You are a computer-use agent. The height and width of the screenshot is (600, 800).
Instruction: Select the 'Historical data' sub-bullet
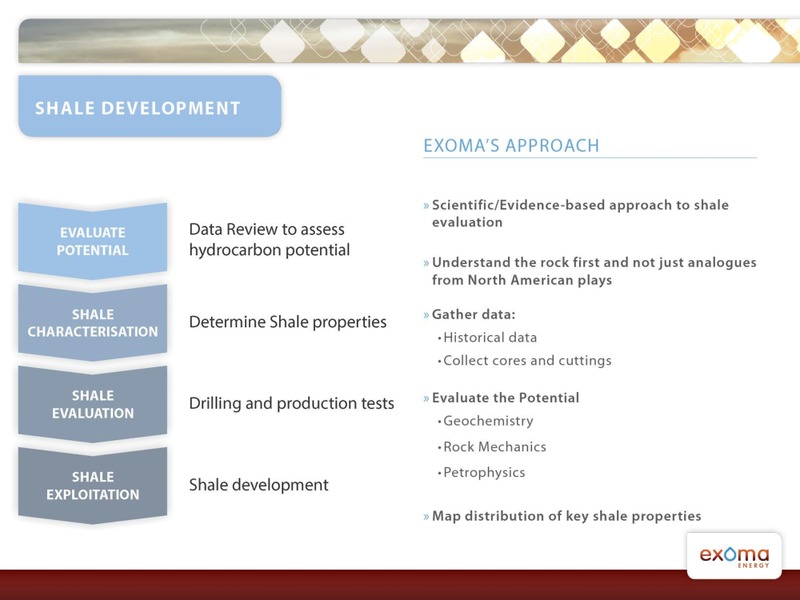[487, 337]
